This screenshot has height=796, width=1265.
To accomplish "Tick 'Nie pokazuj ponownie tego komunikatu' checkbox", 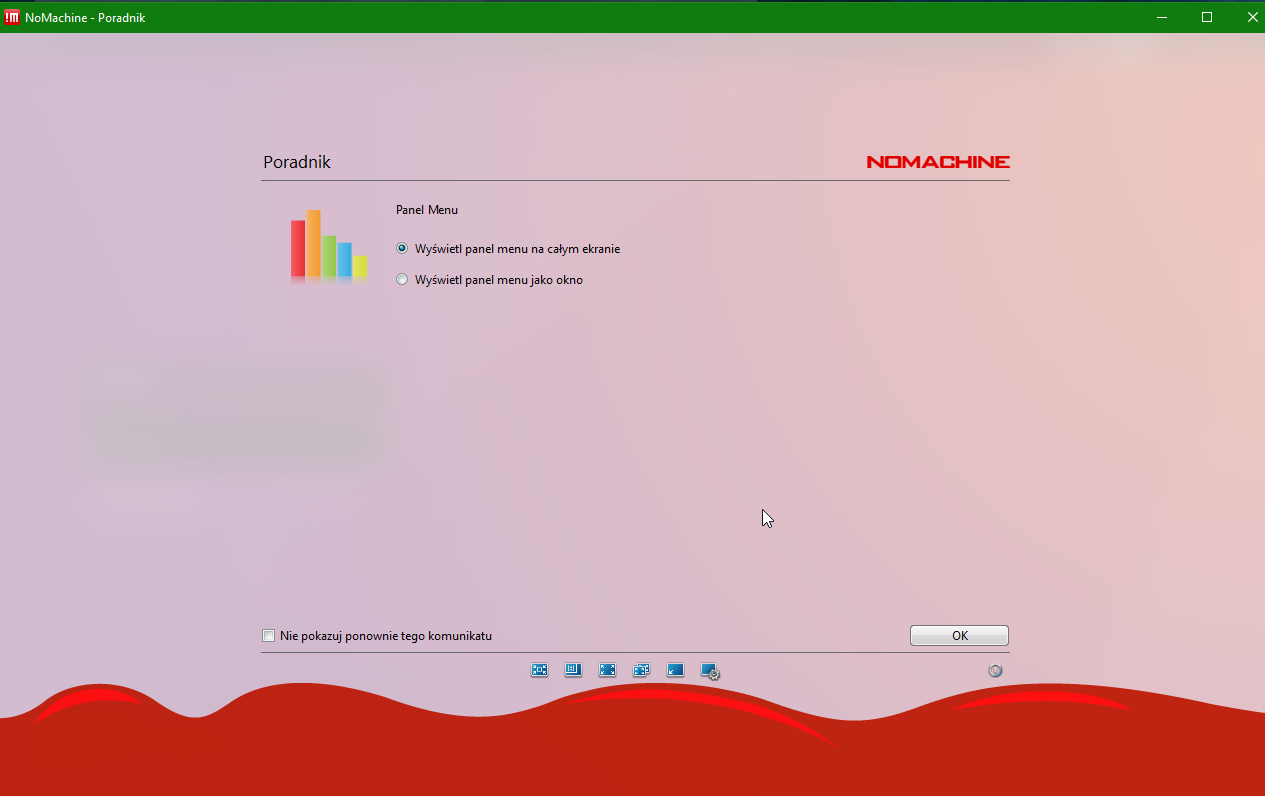I will click(x=268, y=636).
